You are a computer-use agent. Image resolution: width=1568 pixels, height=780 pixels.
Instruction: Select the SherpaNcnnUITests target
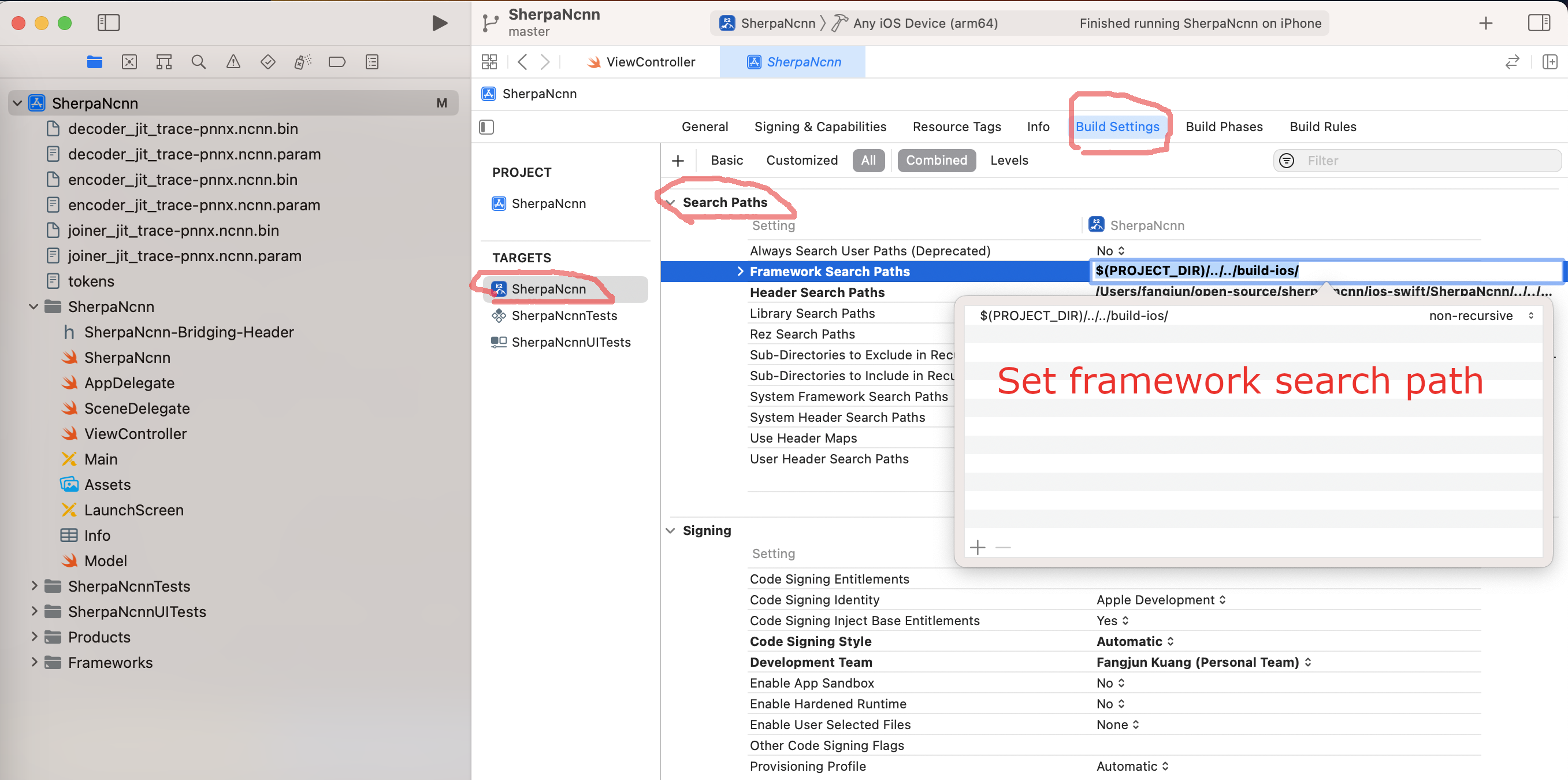(561, 342)
